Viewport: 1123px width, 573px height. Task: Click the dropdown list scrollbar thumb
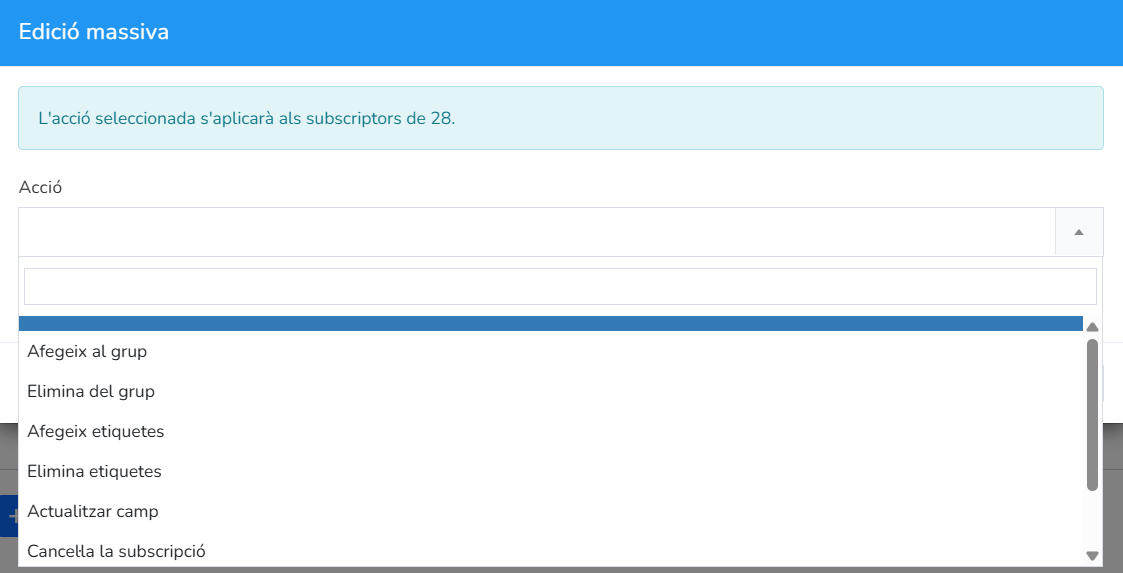1092,415
